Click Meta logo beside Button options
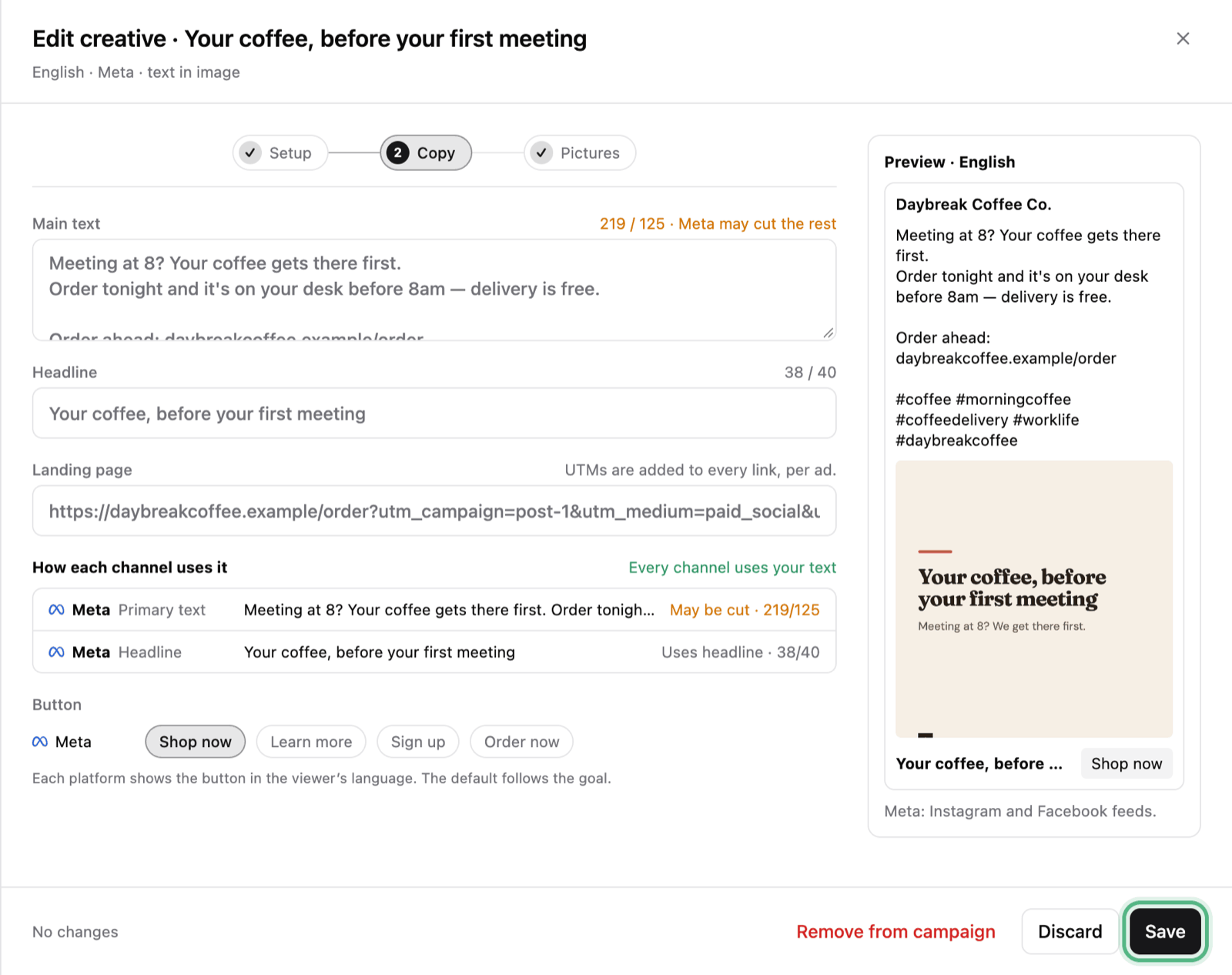This screenshot has width=1232, height=975. point(40,742)
